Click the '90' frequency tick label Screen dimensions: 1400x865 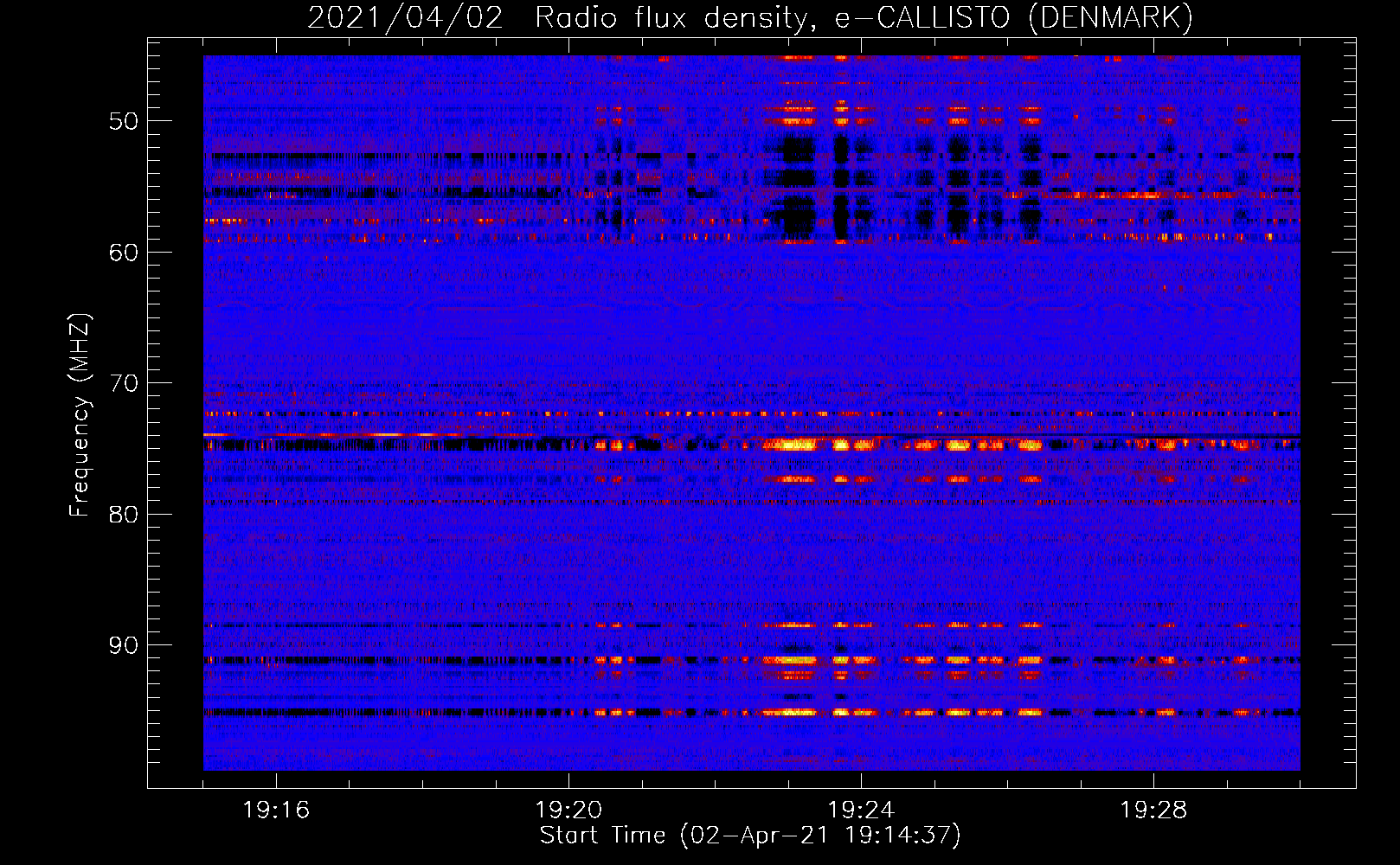(x=124, y=646)
